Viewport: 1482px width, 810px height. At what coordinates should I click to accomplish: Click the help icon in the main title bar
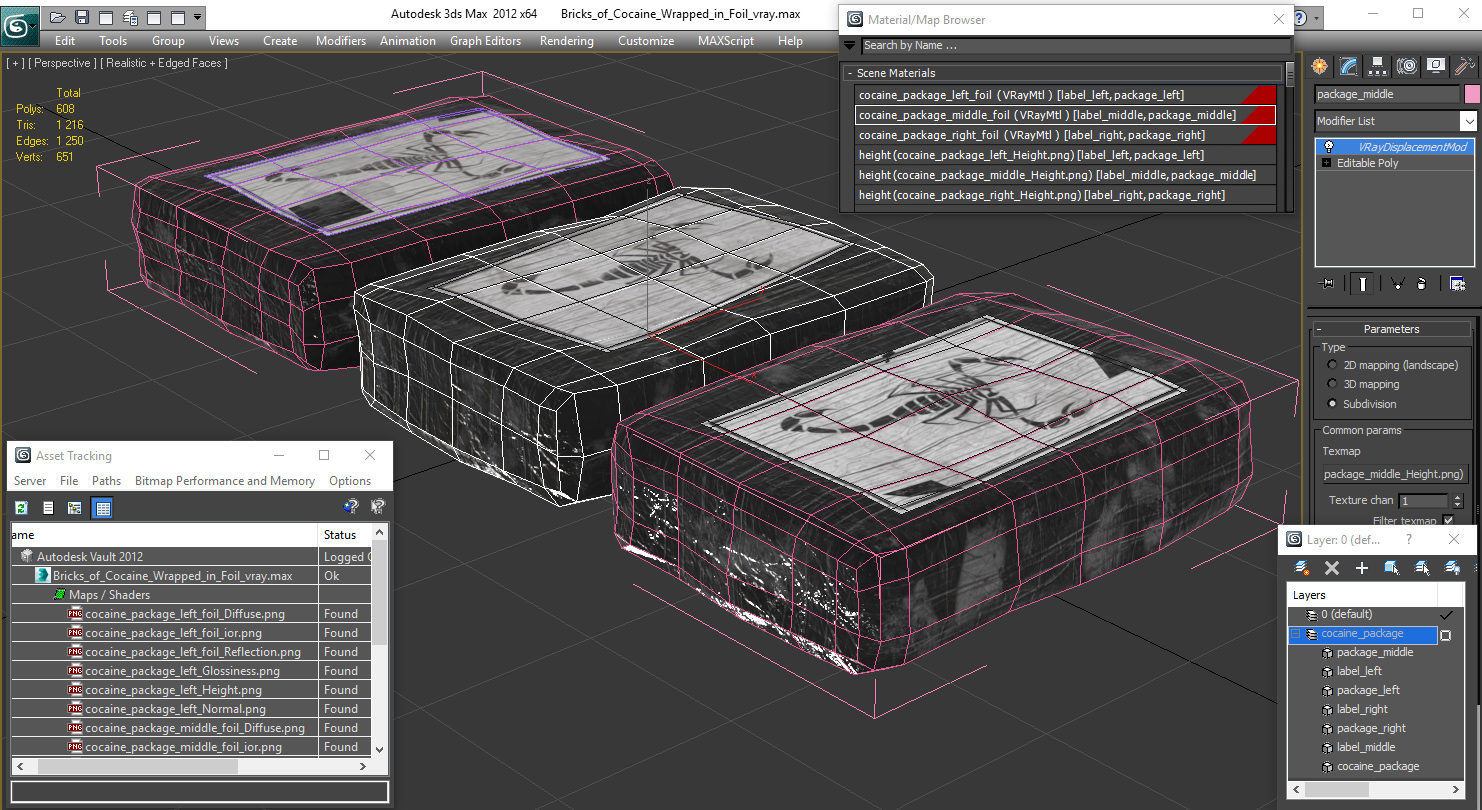point(1299,17)
